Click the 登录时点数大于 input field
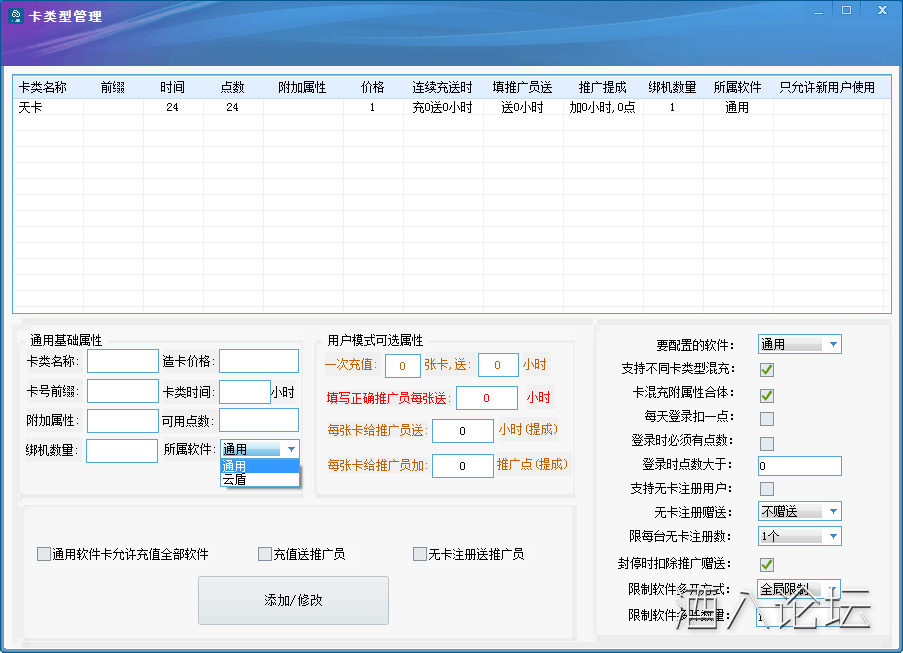903x653 pixels. pos(799,466)
